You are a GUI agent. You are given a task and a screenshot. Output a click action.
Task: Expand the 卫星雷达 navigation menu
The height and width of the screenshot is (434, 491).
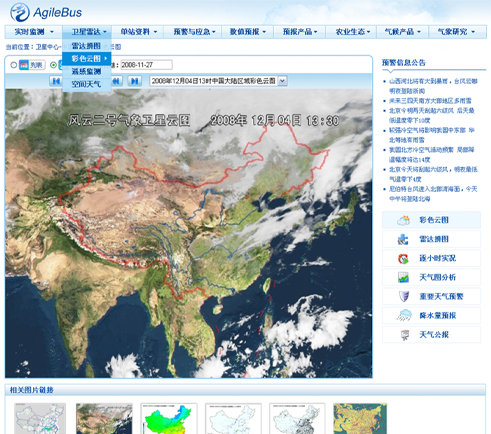tap(87, 32)
